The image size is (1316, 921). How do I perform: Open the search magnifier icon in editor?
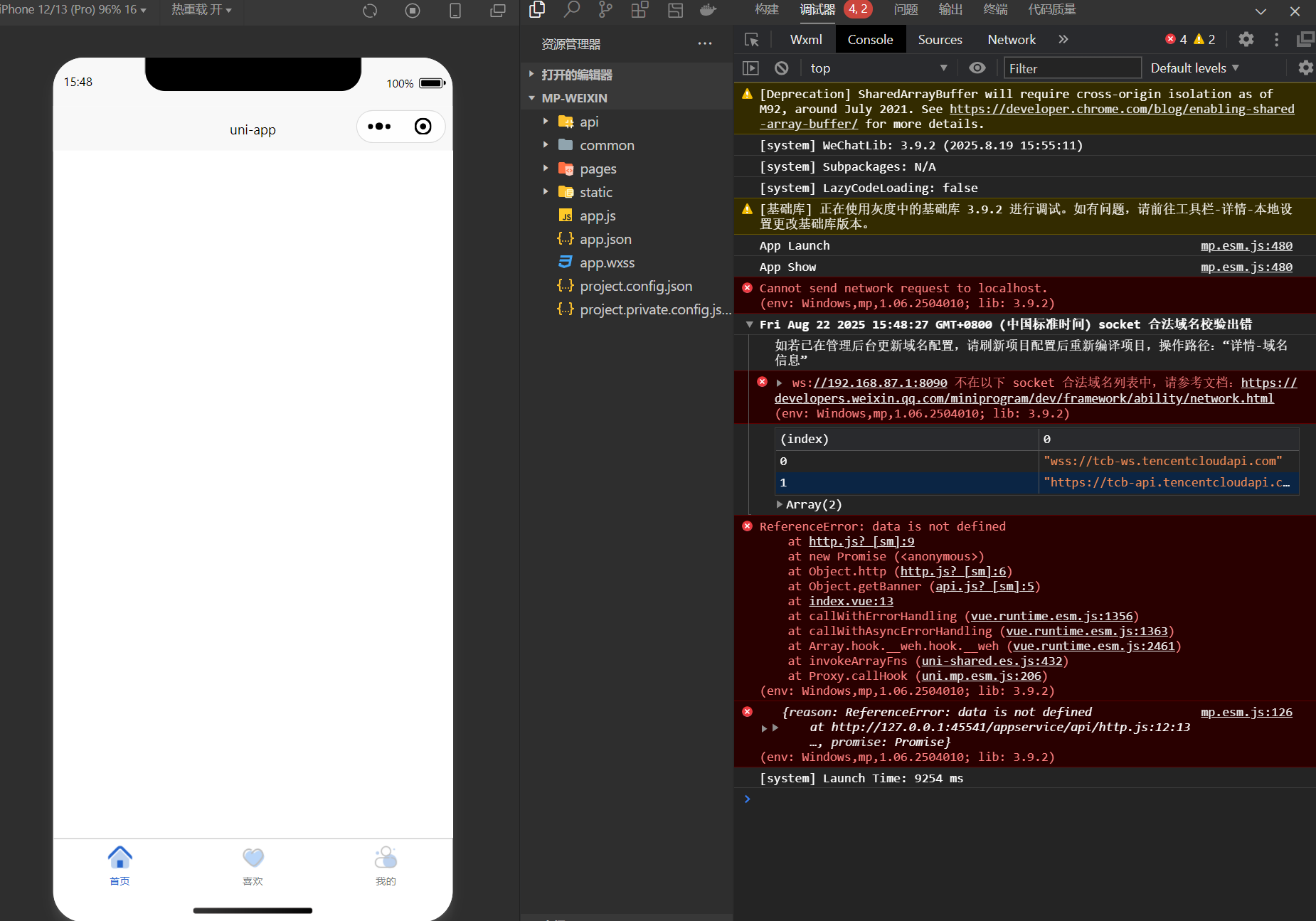point(571,9)
